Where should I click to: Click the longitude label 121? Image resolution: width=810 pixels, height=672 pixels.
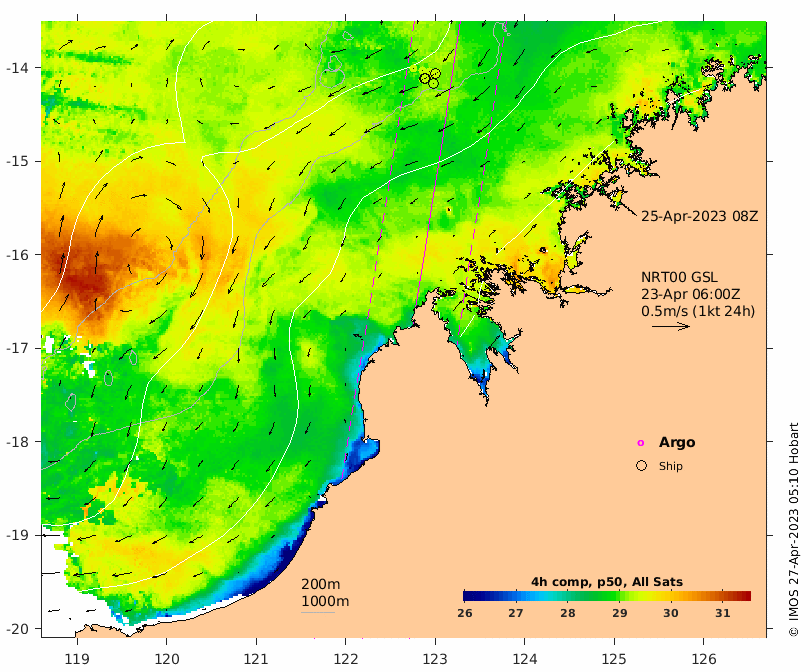[256, 659]
